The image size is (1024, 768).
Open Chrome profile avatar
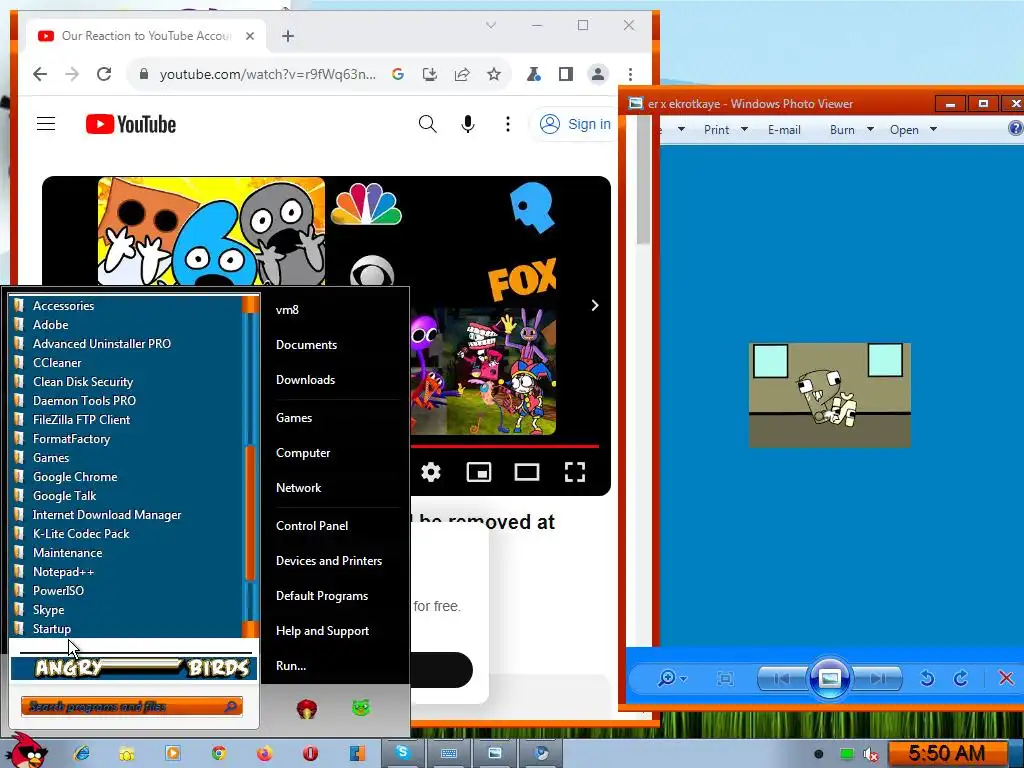point(598,74)
